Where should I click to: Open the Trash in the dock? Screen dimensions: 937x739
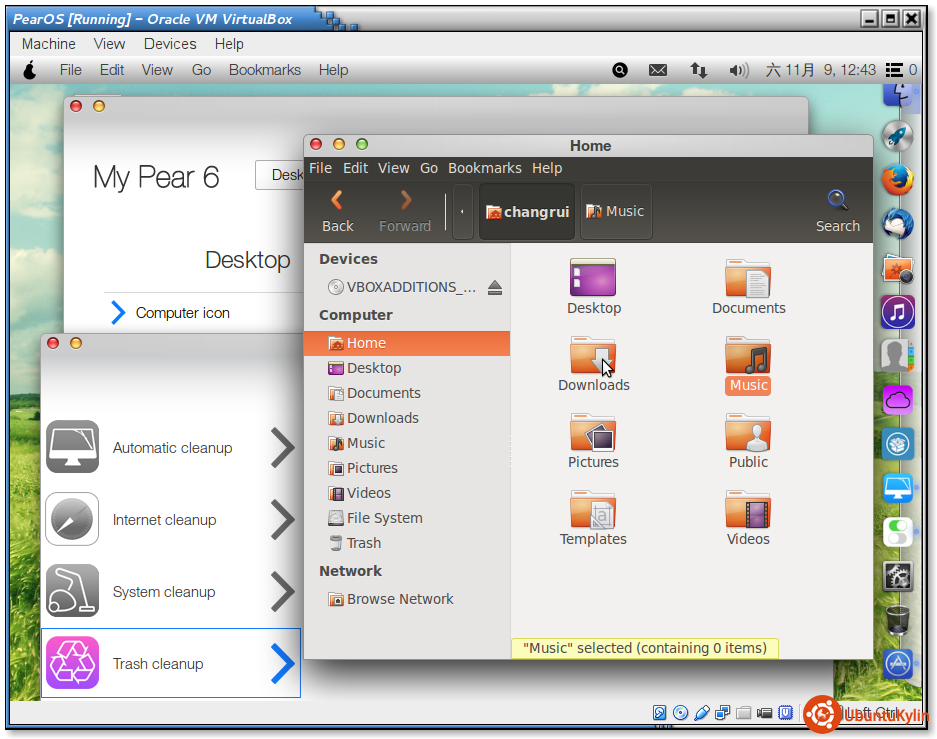[x=898, y=619]
